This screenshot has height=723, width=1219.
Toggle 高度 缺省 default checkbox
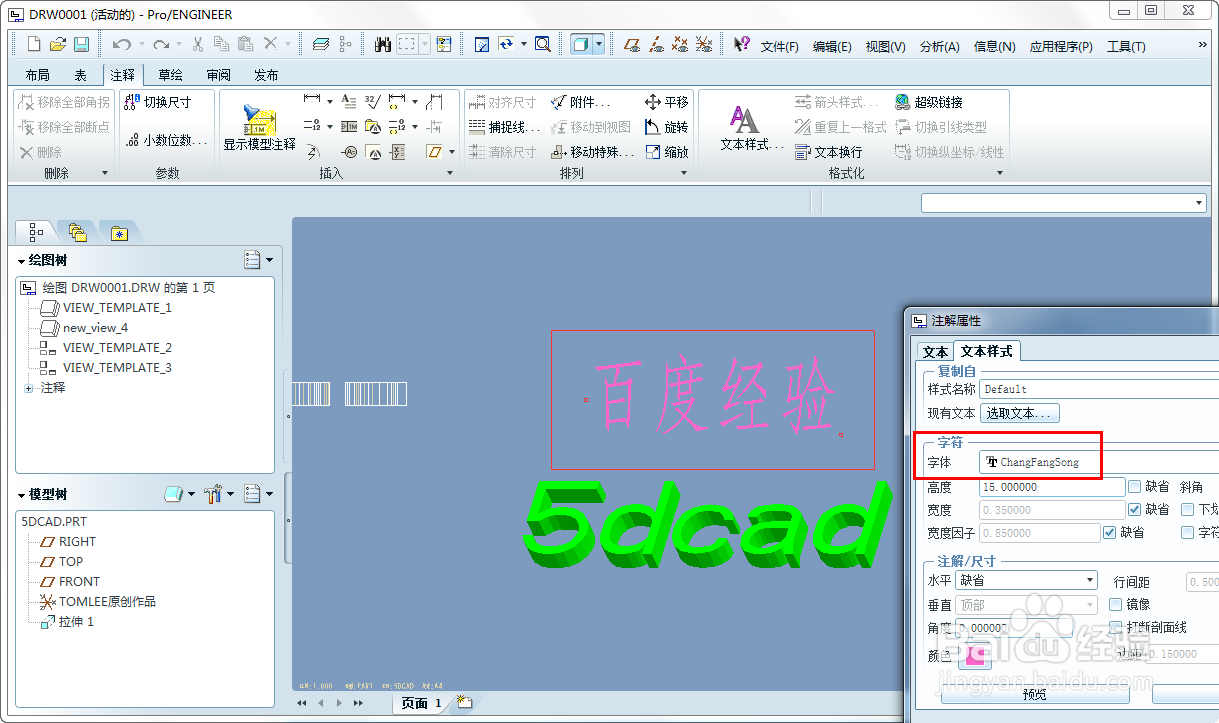coord(1134,487)
